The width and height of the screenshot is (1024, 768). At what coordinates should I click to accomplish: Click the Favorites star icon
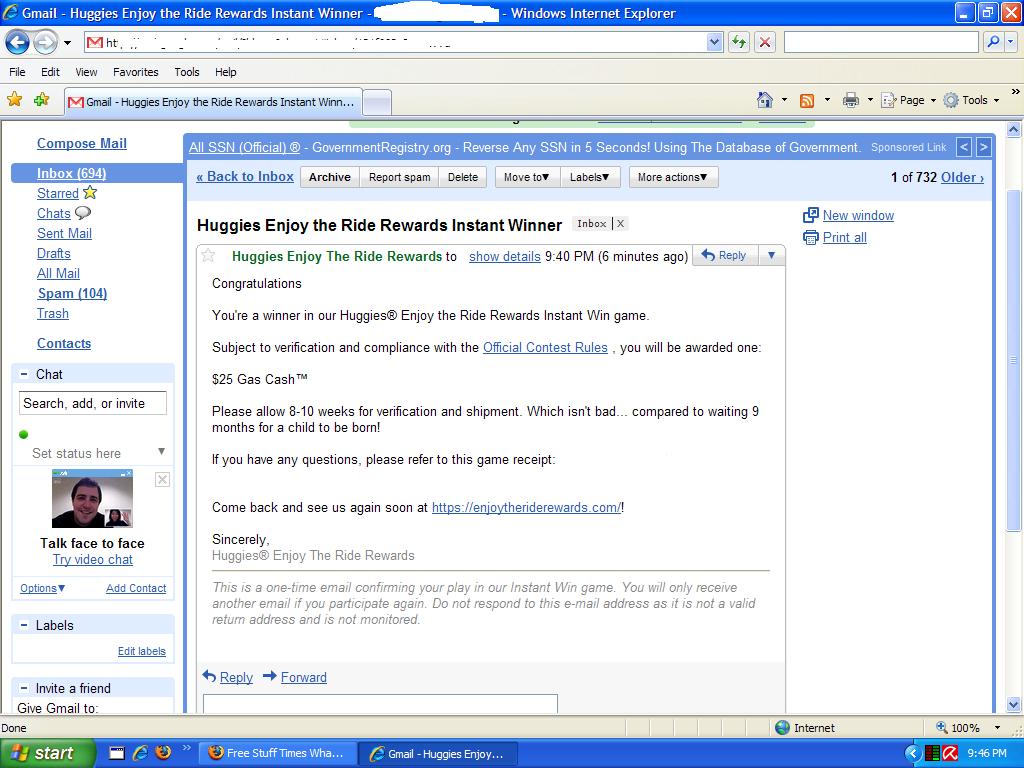[15, 99]
